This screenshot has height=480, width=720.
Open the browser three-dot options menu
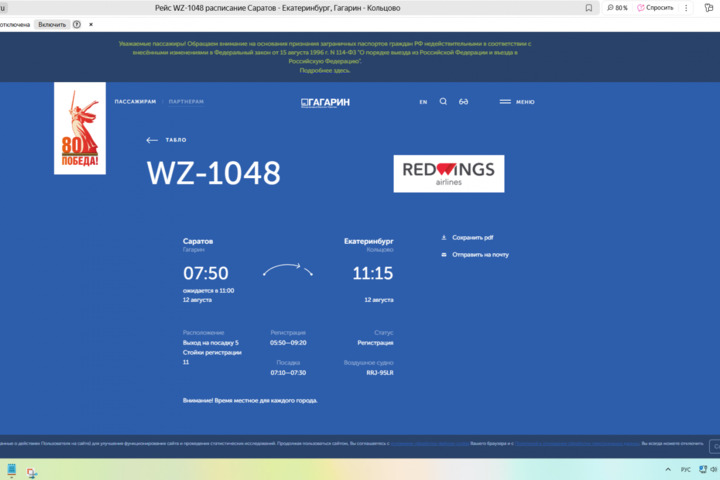pos(686,8)
